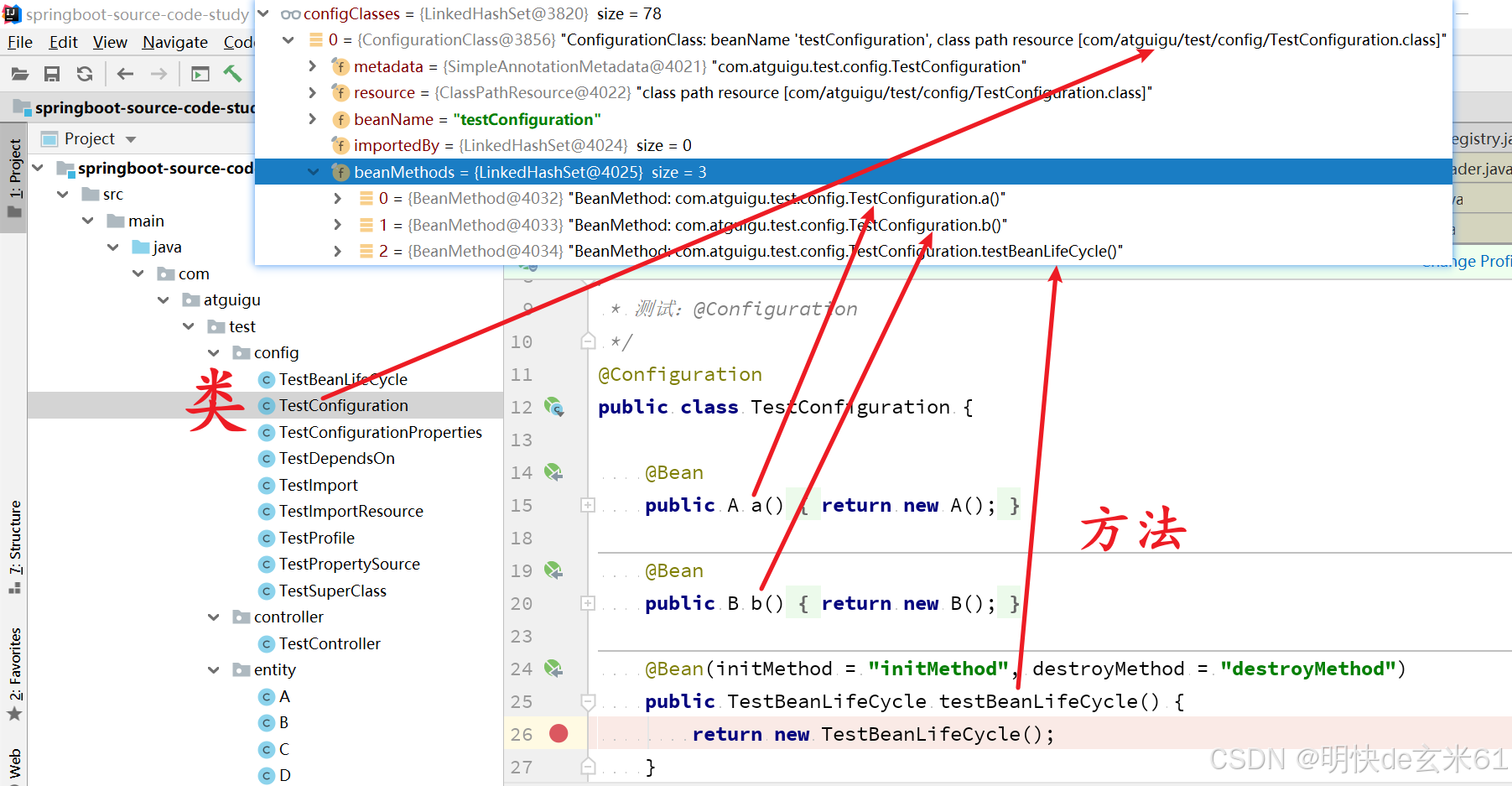Select entity class A
Screen dimensions: 1512x786
point(284,696)
